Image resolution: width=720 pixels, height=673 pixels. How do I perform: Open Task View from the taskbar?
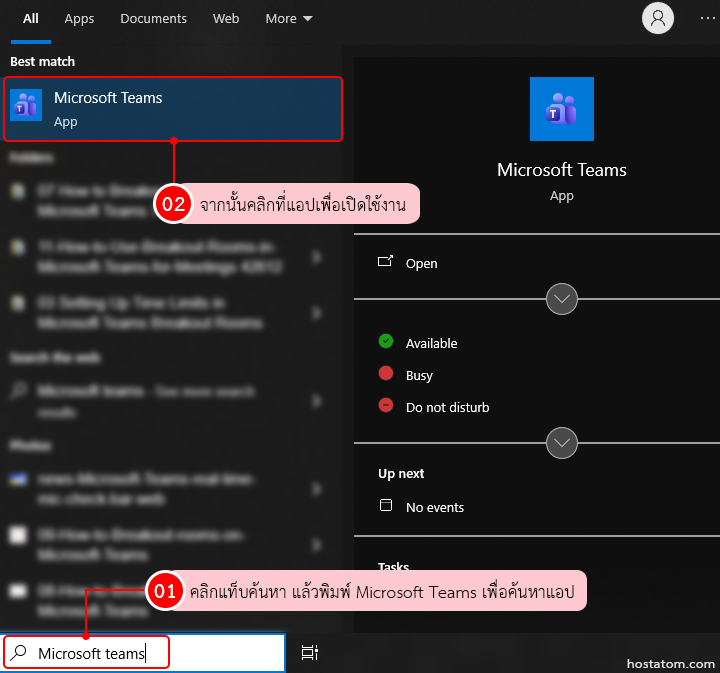coord(309,652)
